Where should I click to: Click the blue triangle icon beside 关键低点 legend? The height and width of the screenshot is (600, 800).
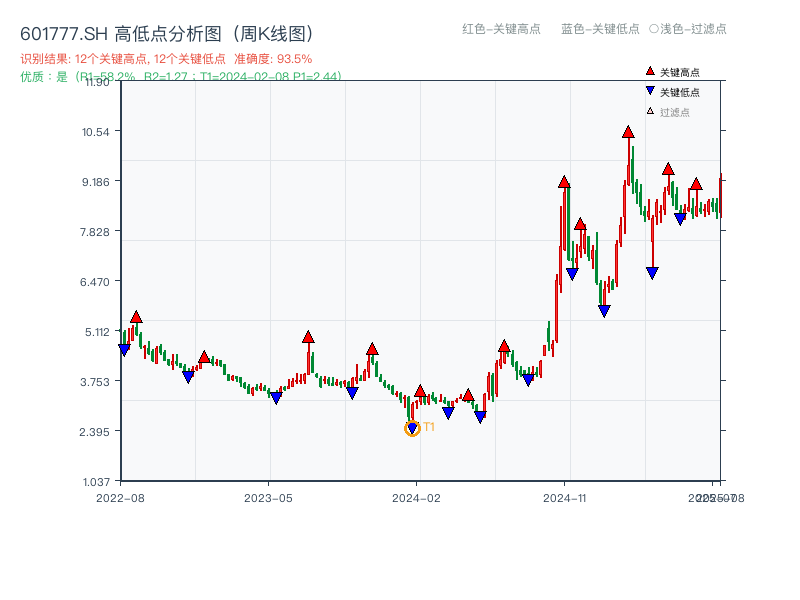pos(650,91)
